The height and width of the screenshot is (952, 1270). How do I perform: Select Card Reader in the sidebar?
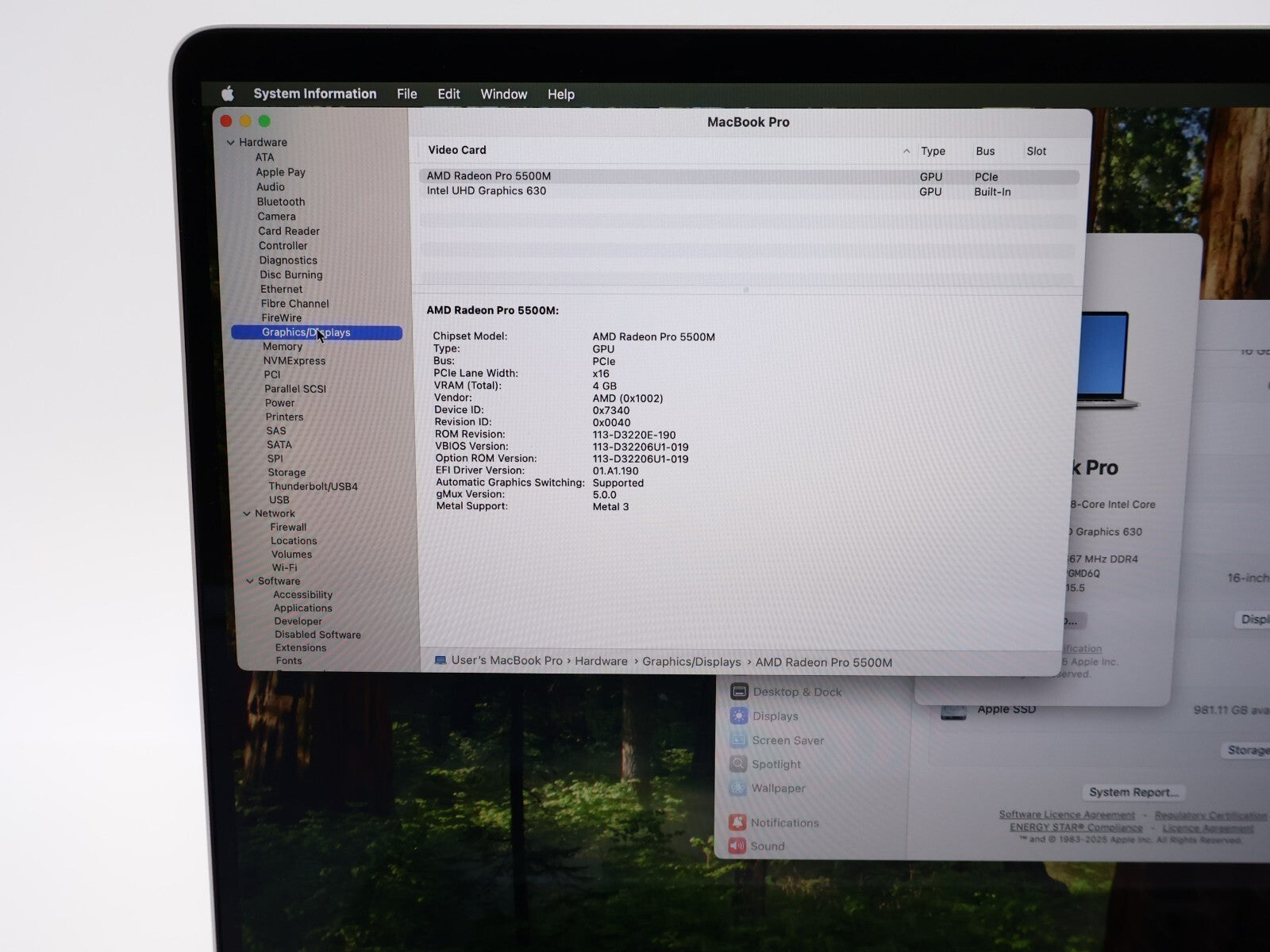click(289, 231)
